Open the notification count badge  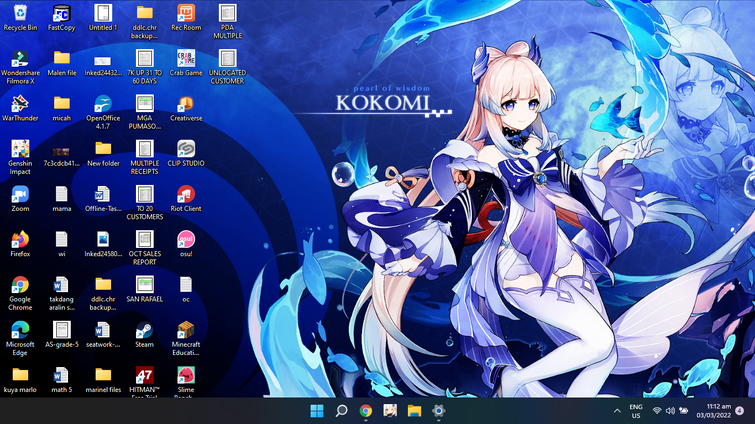pyautogui.click(x=740, y=411)
